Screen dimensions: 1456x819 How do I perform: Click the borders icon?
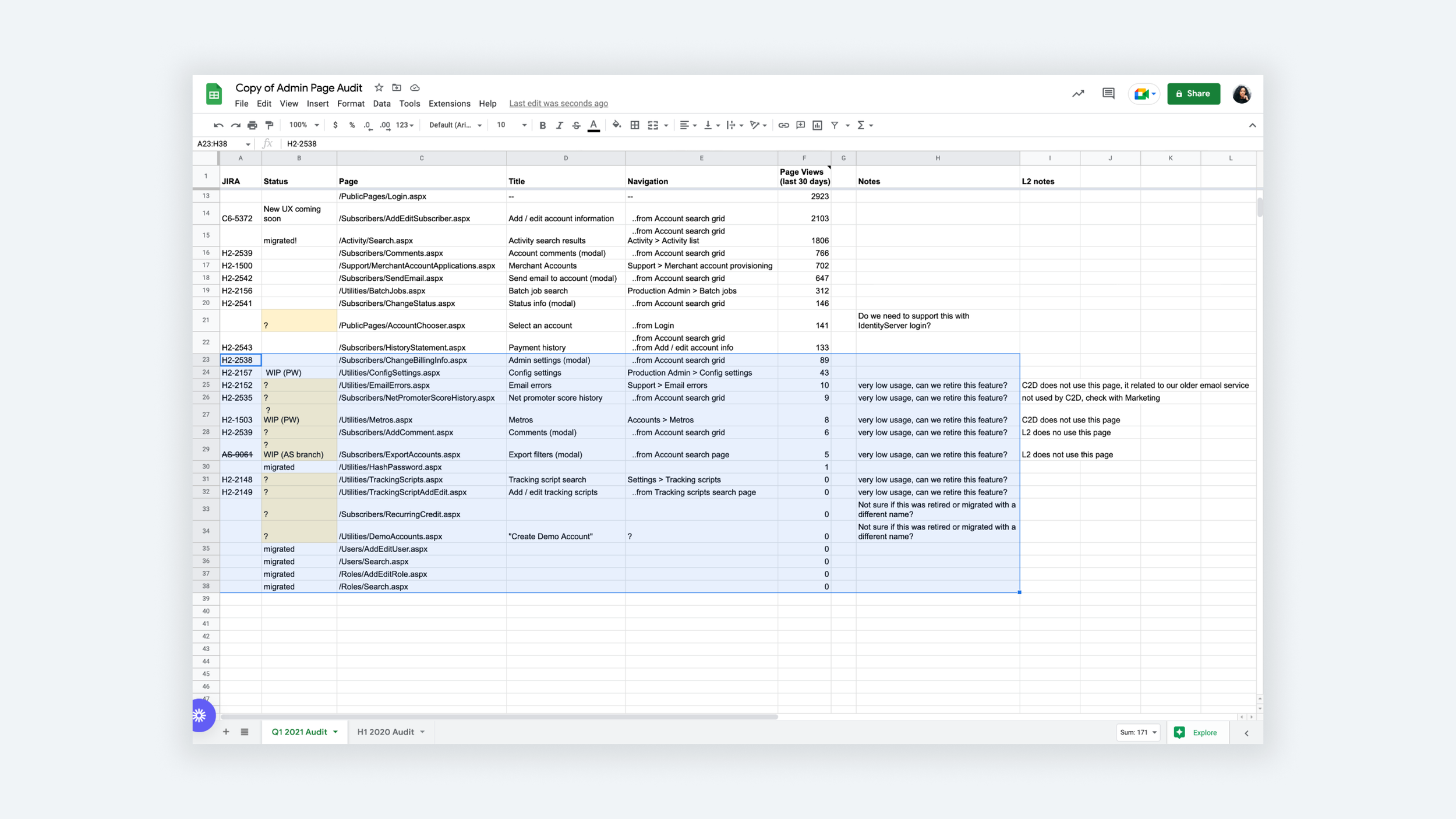click(635, 125)
